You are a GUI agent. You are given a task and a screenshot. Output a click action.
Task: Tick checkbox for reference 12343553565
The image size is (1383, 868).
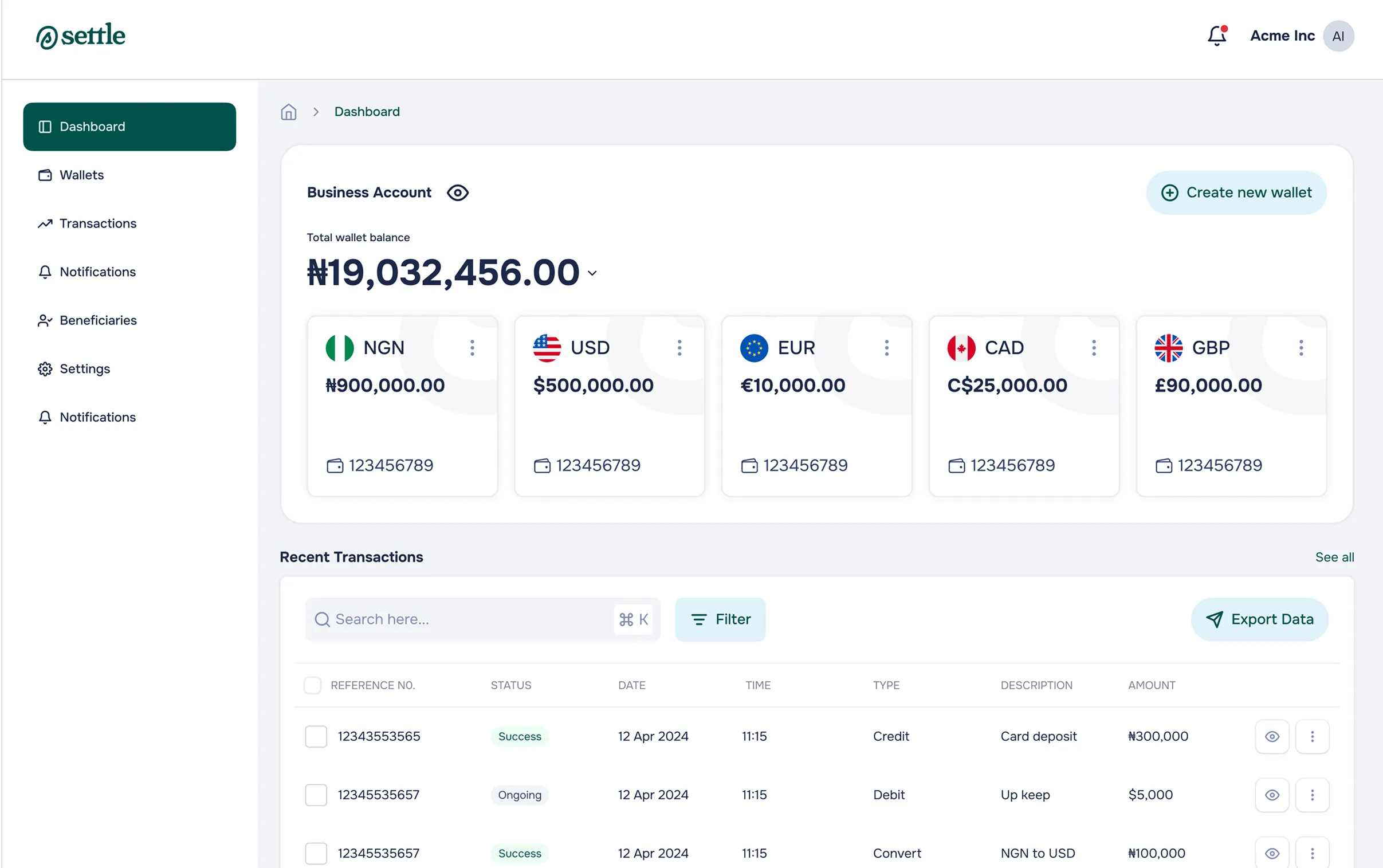316,737
